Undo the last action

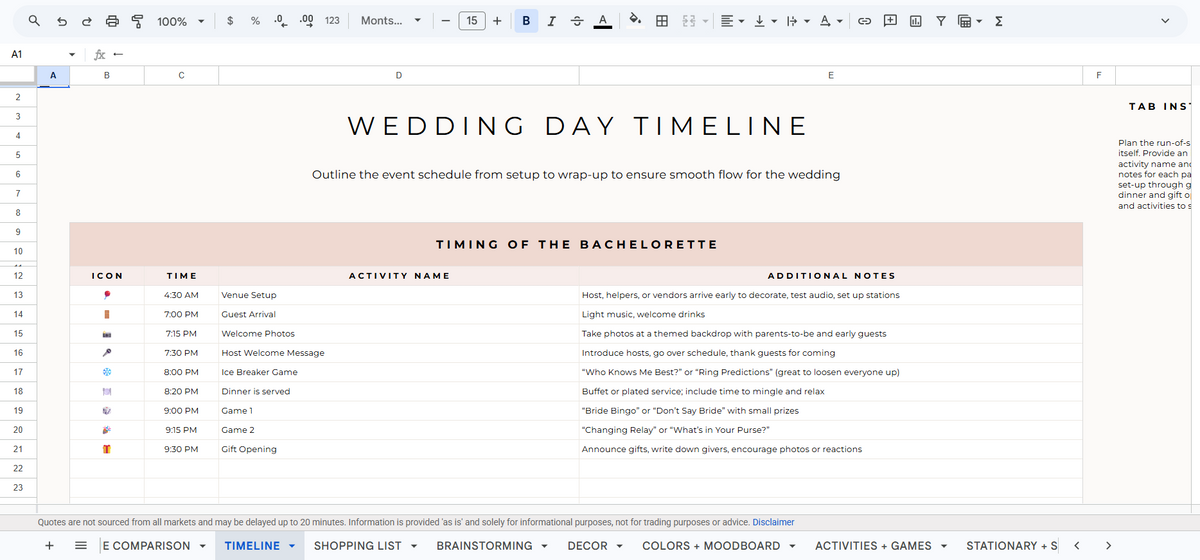[x=62, y=20]
